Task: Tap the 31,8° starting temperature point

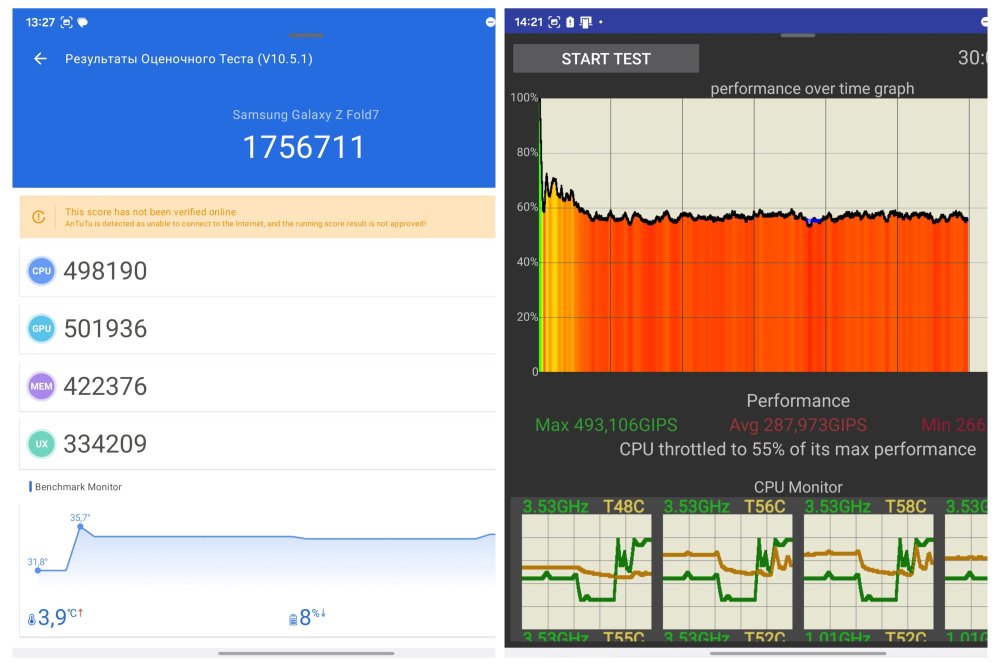Action: pos(38,570)
